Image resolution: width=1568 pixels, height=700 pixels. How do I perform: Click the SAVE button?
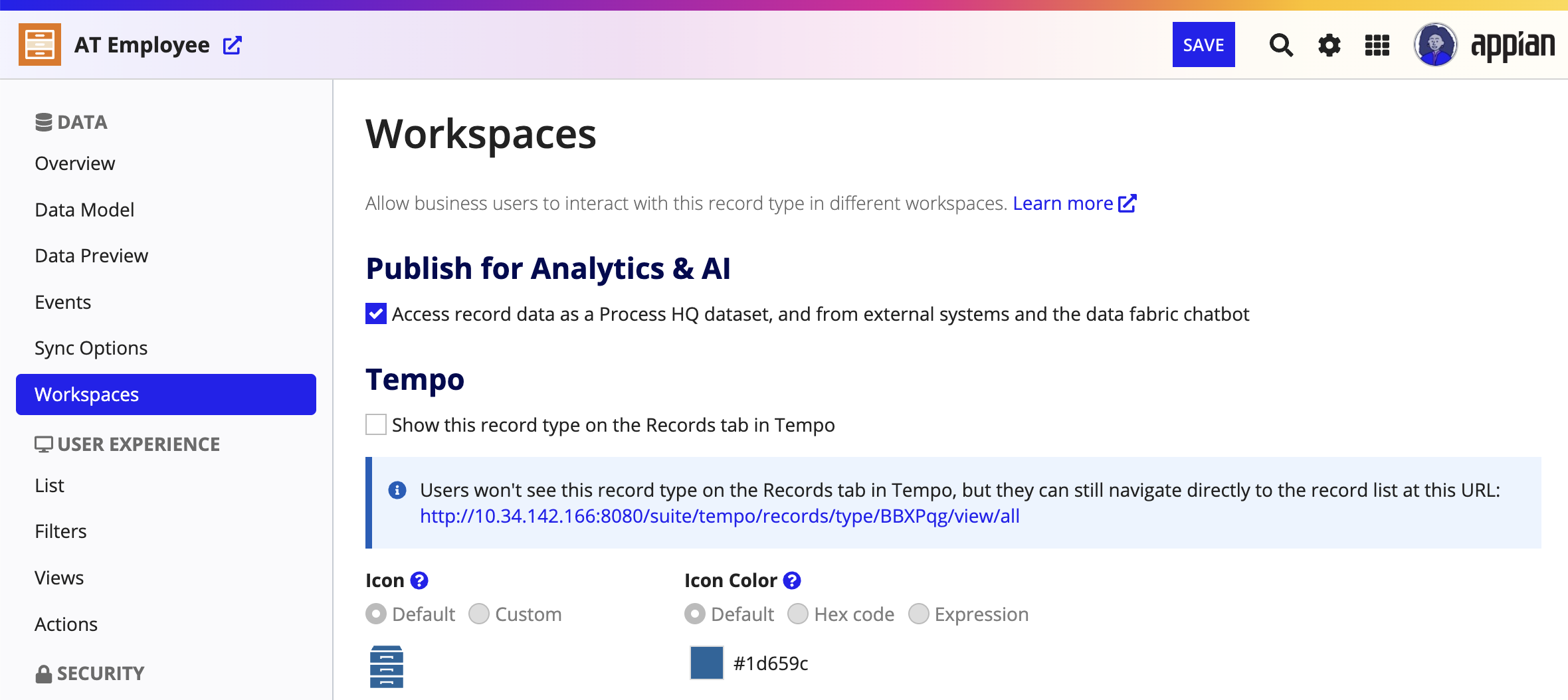pyautogui.click(x=1203, y=44)
